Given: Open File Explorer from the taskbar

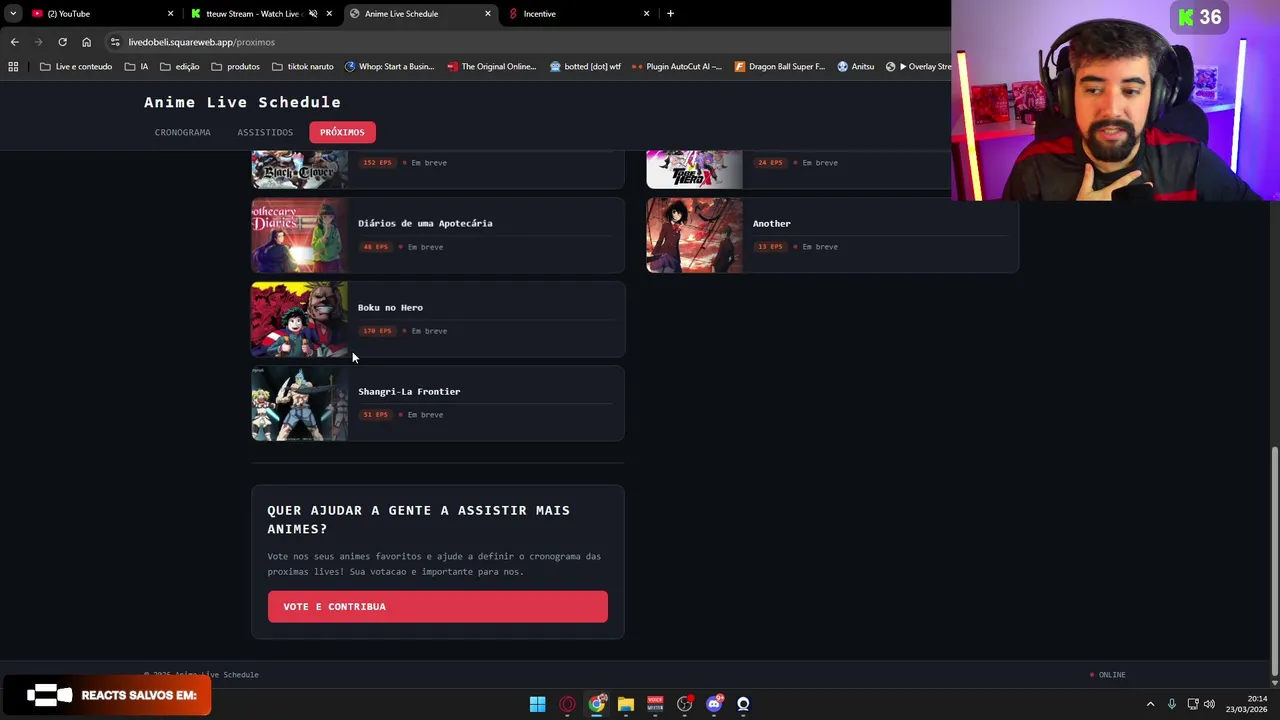Looking at the screenshot, I should (625, 704).
